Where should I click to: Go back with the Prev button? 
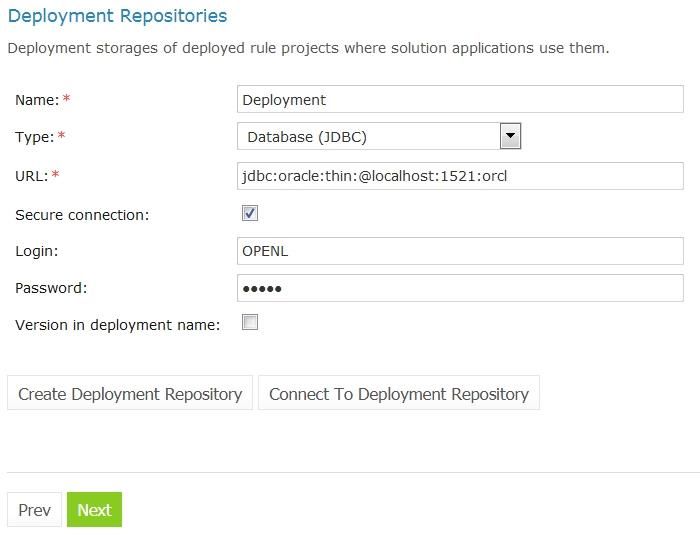(x=34, y=509)
